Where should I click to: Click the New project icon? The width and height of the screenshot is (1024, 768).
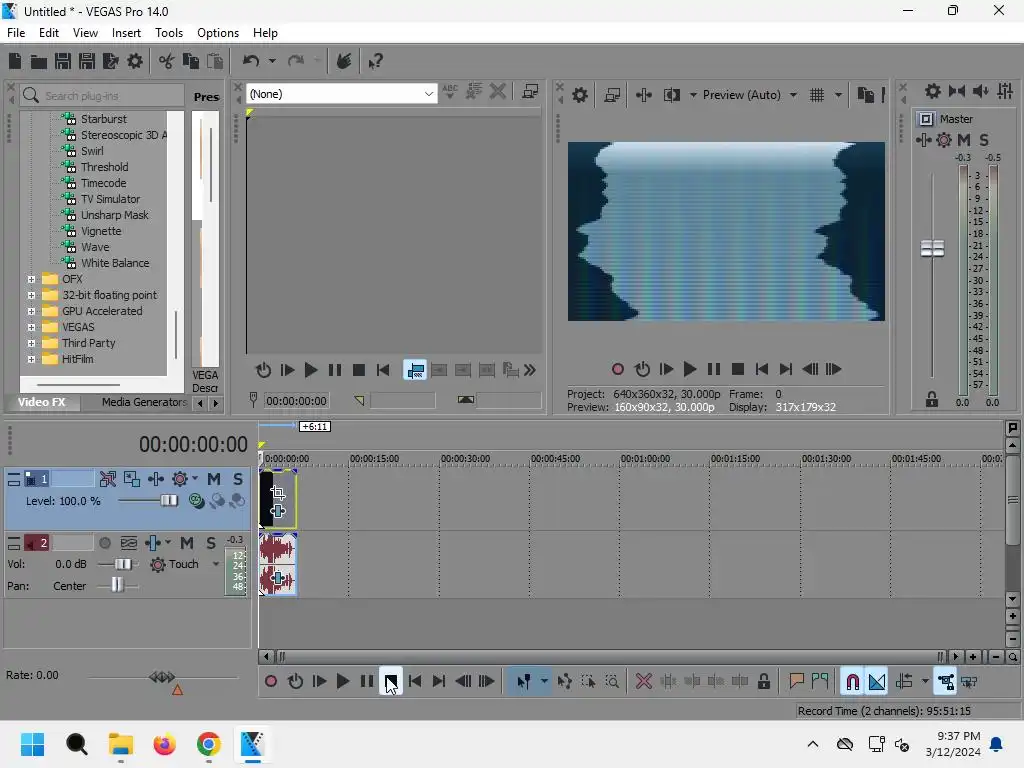[15, 61]
